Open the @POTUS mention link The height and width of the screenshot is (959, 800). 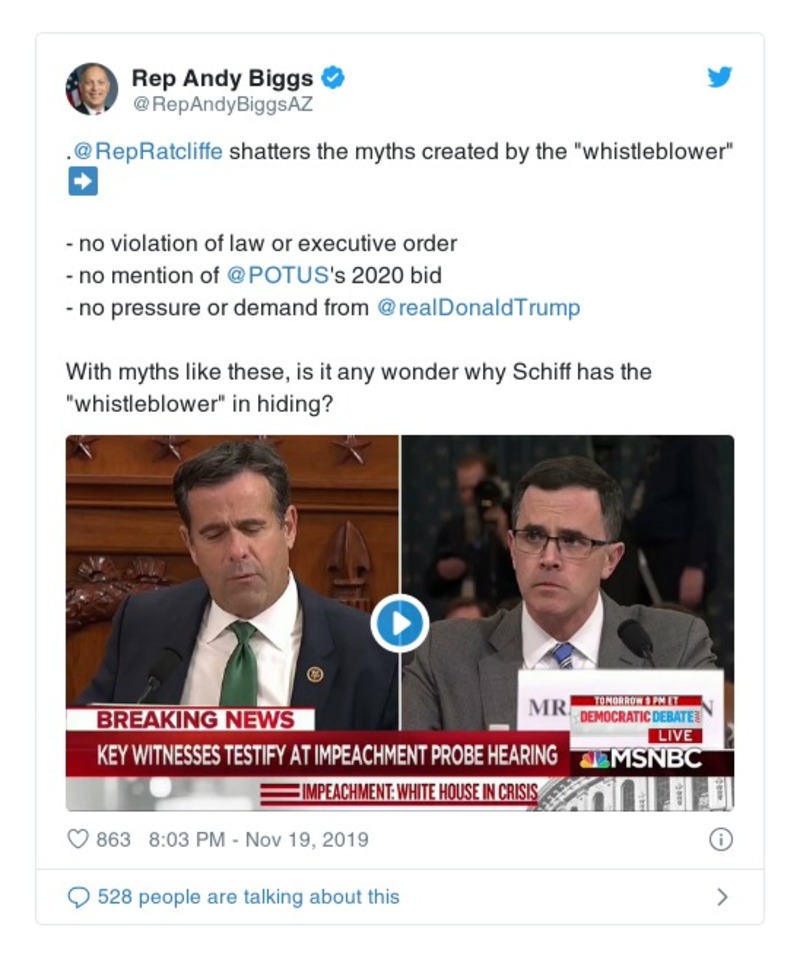coord(277,276)
